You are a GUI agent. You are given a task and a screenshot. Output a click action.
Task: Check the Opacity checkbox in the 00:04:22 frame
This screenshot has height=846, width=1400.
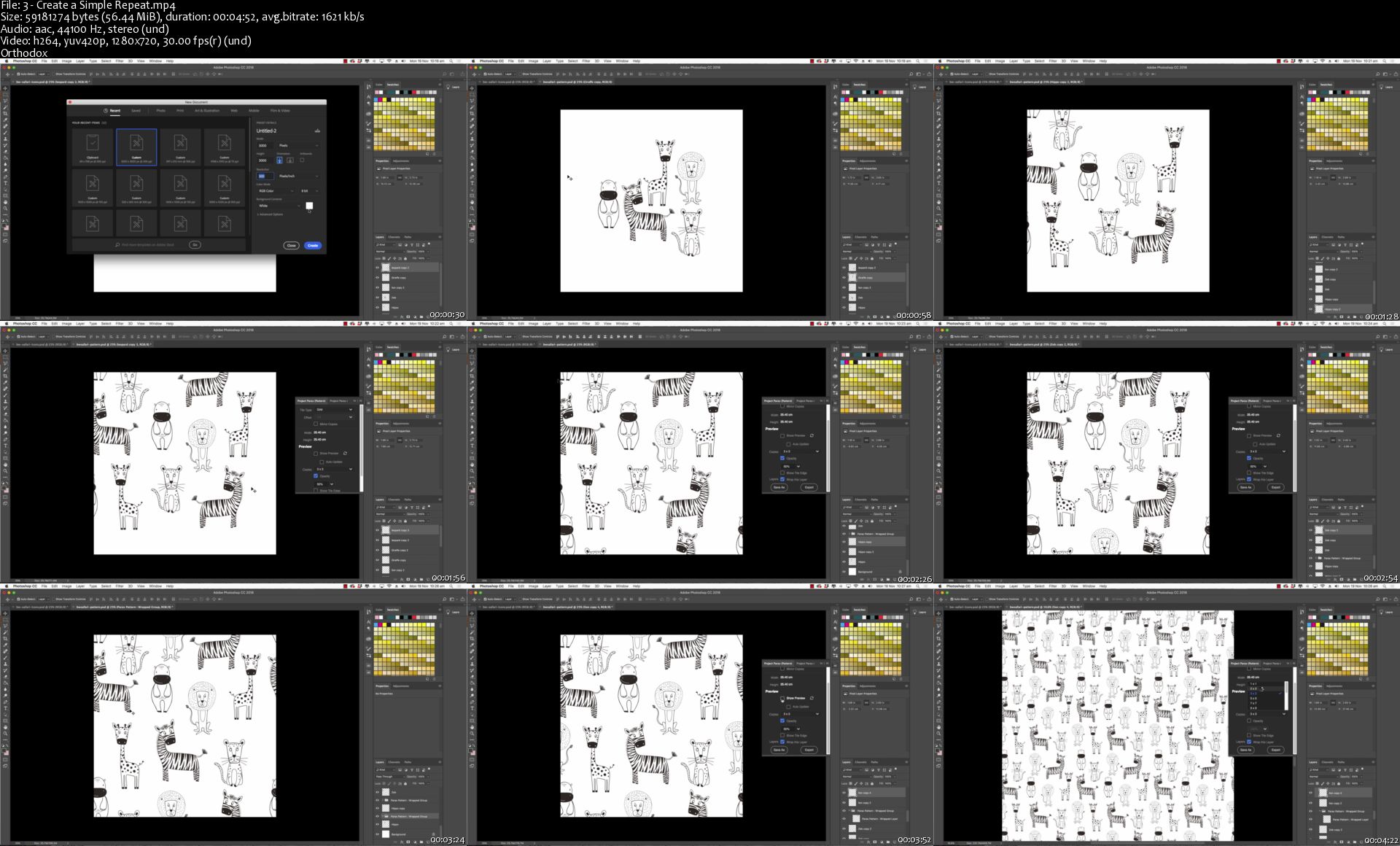coord(1249,721)
